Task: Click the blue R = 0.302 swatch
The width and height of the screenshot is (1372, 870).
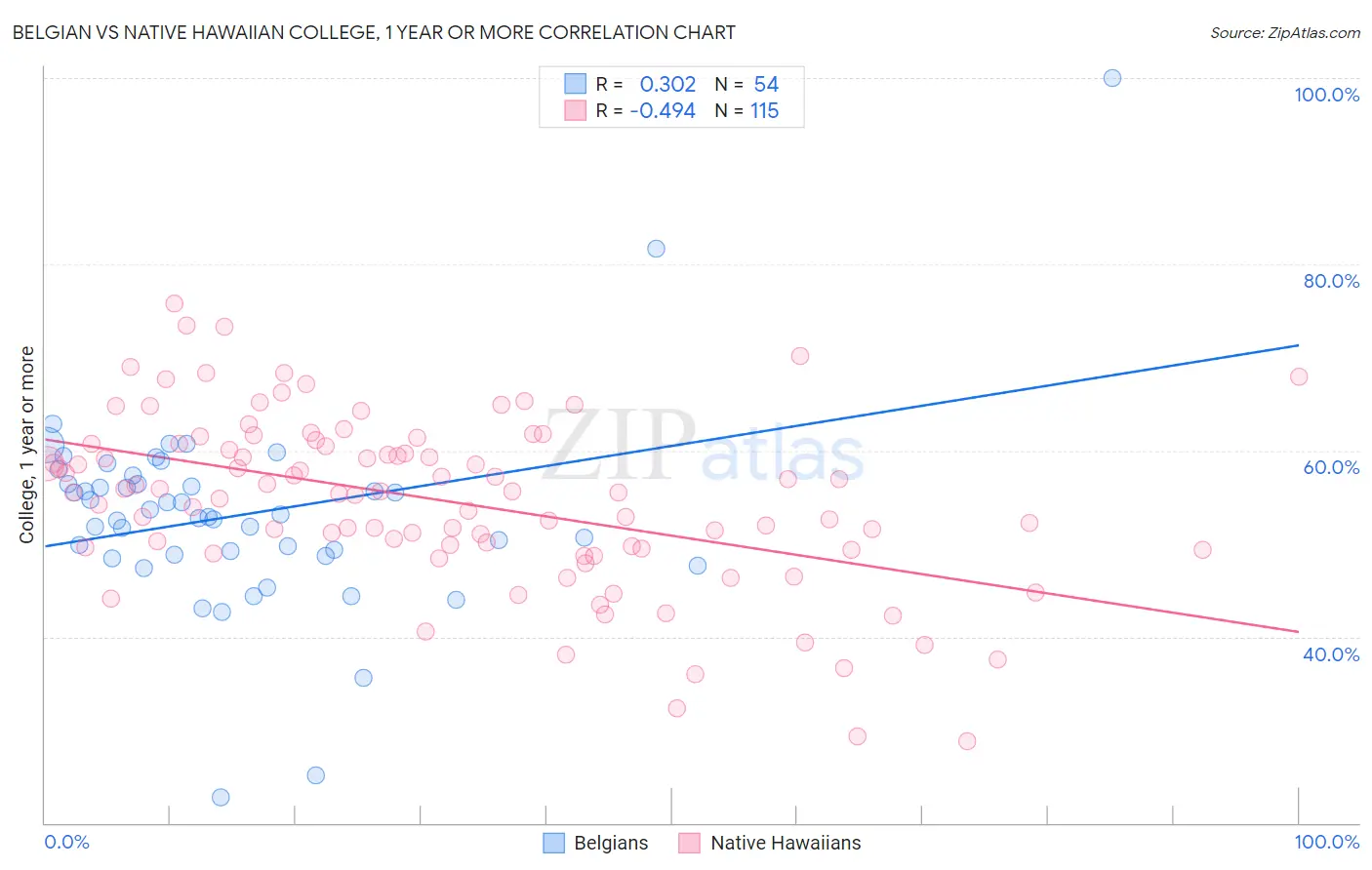Action: point(576,84)
